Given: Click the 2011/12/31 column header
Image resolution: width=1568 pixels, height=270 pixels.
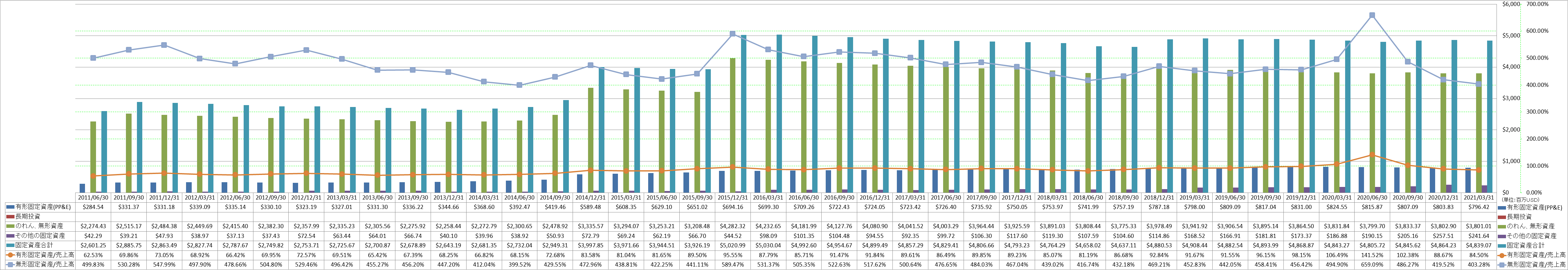Looking at the screenshot, I should (x=164, y=198).
